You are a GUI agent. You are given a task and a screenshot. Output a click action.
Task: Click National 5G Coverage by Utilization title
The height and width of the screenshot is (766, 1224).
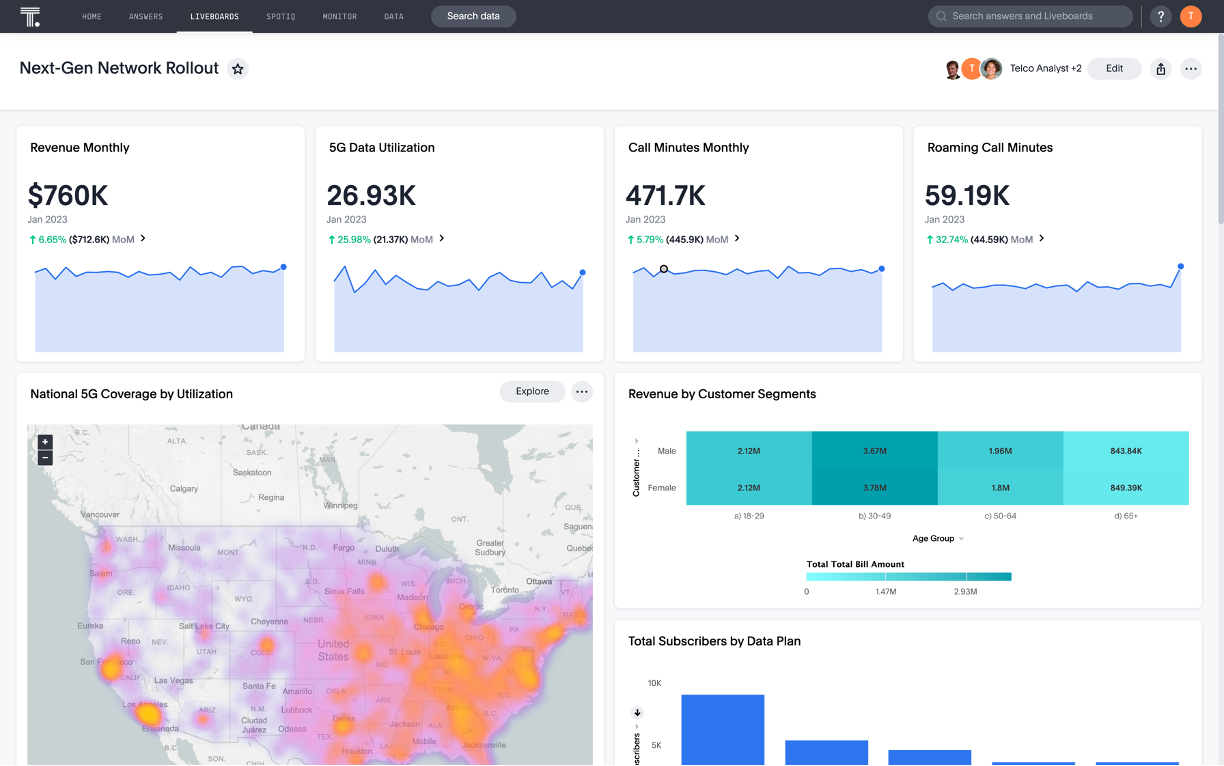[x=131, y=394]
